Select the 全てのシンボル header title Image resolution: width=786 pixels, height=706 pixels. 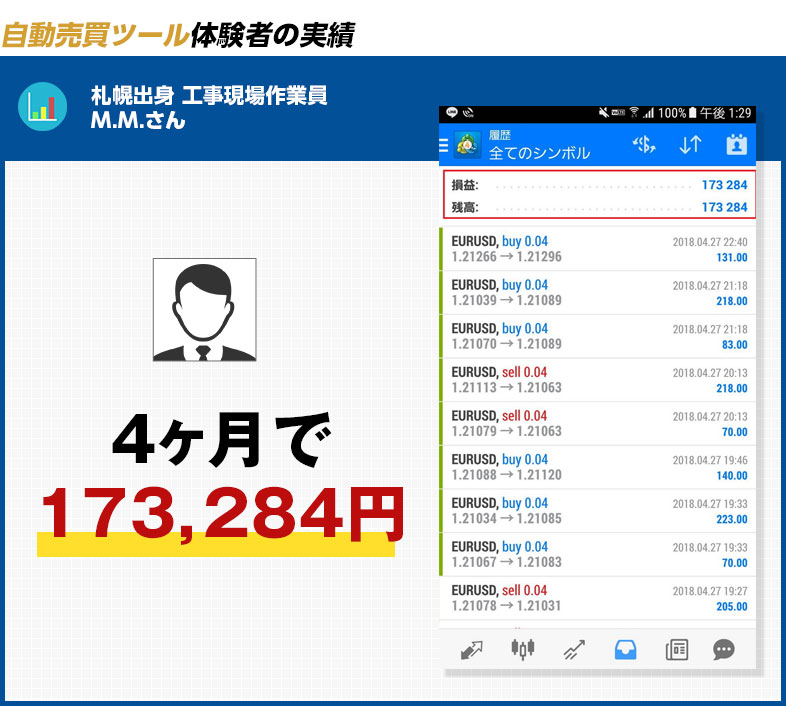pyautogui.click(x=539, y=153)
